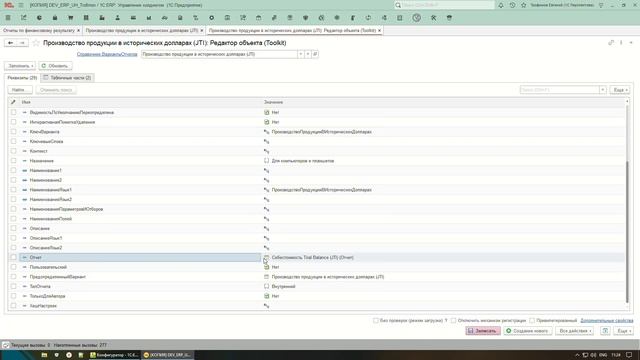The height and width of the screenshot is (360, 640).
Task: Click the Найти button
Action: click(x=20, y=90)
